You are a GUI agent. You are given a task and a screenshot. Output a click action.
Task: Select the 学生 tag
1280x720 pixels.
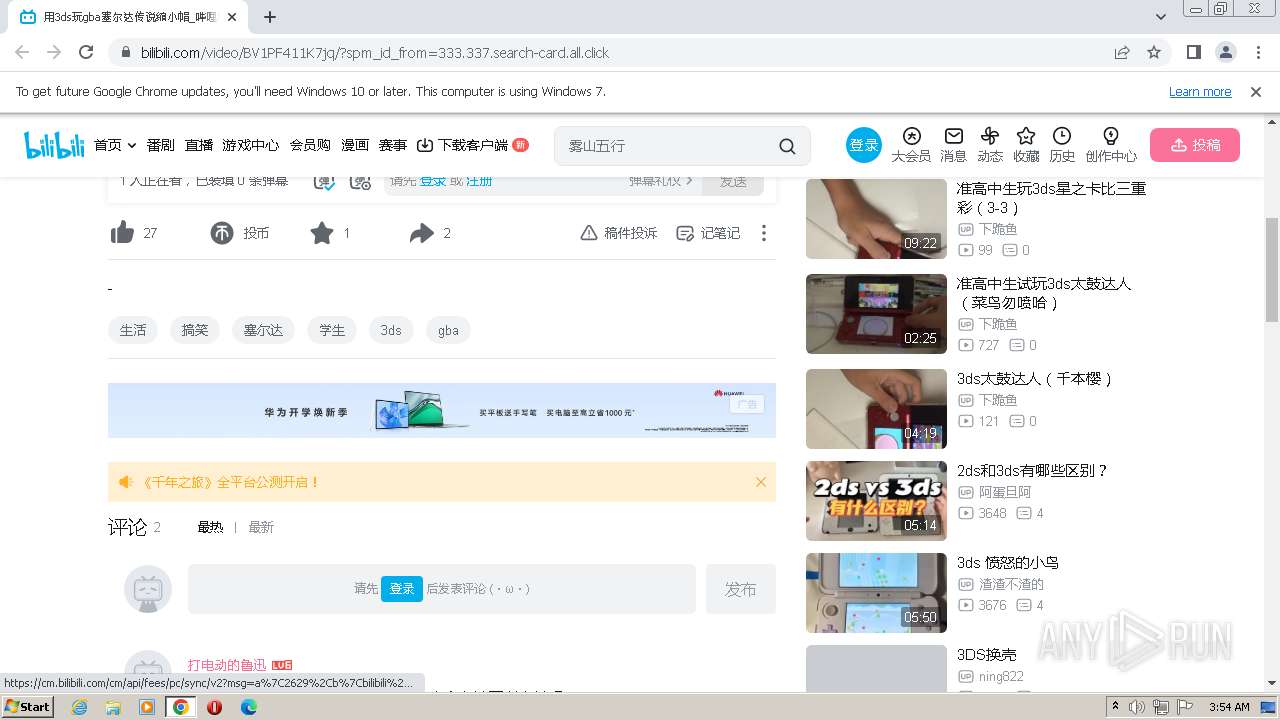coord(332,330)
